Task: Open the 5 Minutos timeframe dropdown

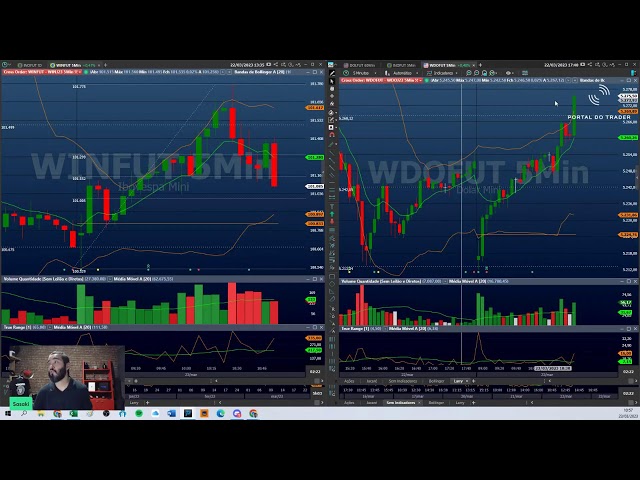Action: tap(360, 73)
